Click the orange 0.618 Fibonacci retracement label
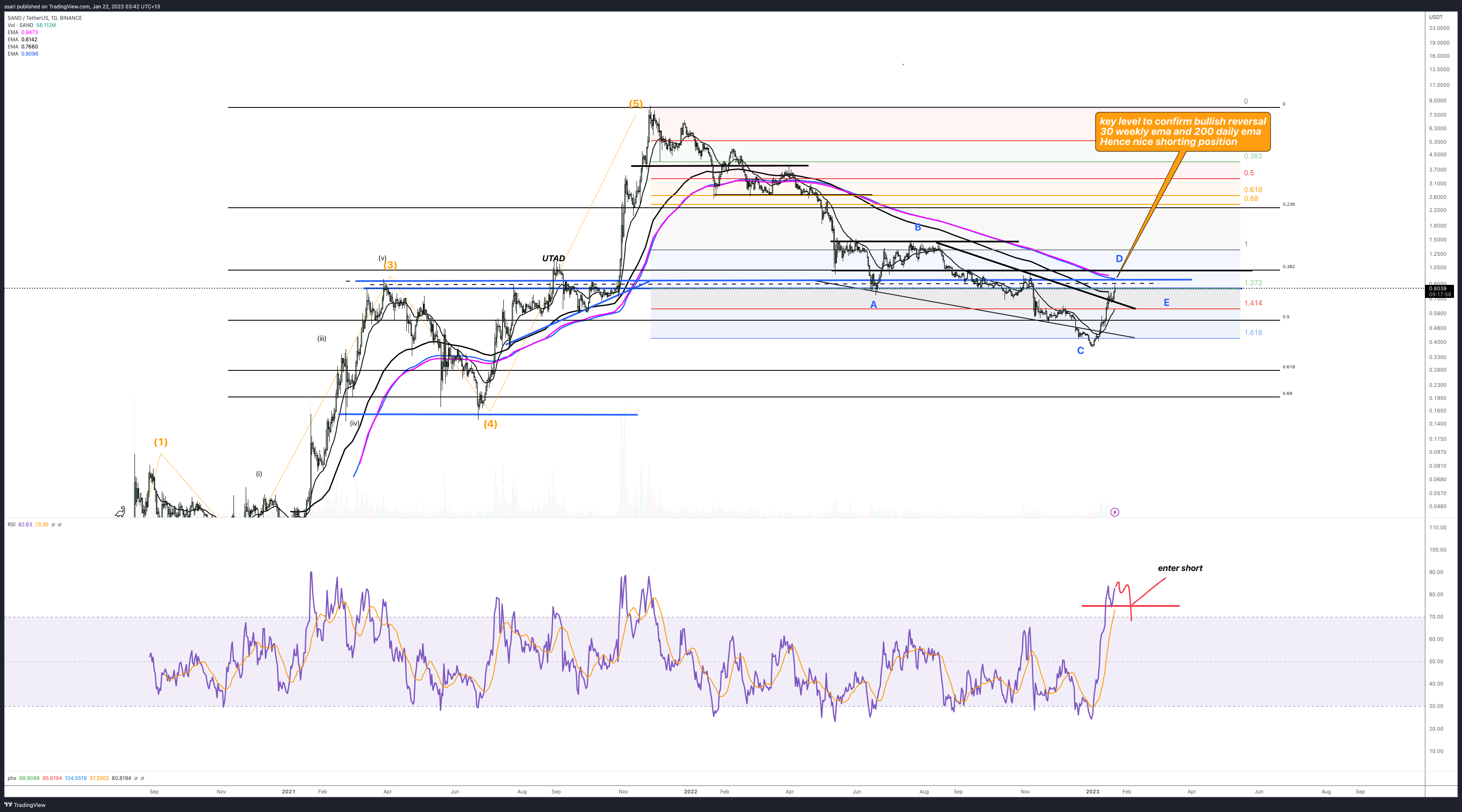The image size is (1462, 812). coord(1253,190)
